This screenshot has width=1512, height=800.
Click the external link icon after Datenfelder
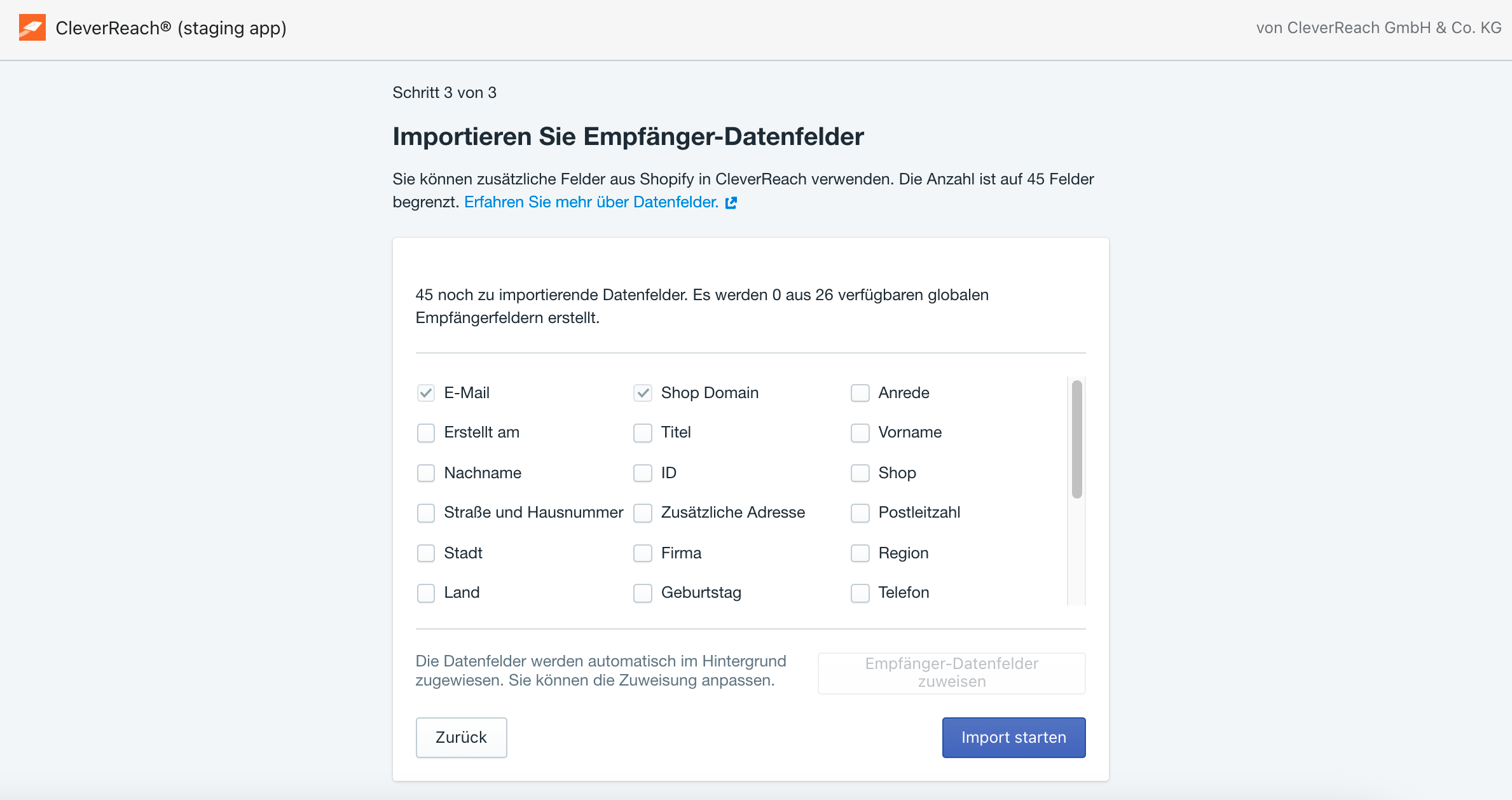(x=731, y=203)
